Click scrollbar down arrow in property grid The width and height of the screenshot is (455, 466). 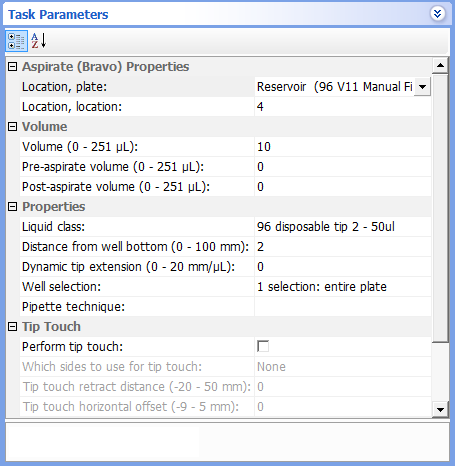coord(440,409)
